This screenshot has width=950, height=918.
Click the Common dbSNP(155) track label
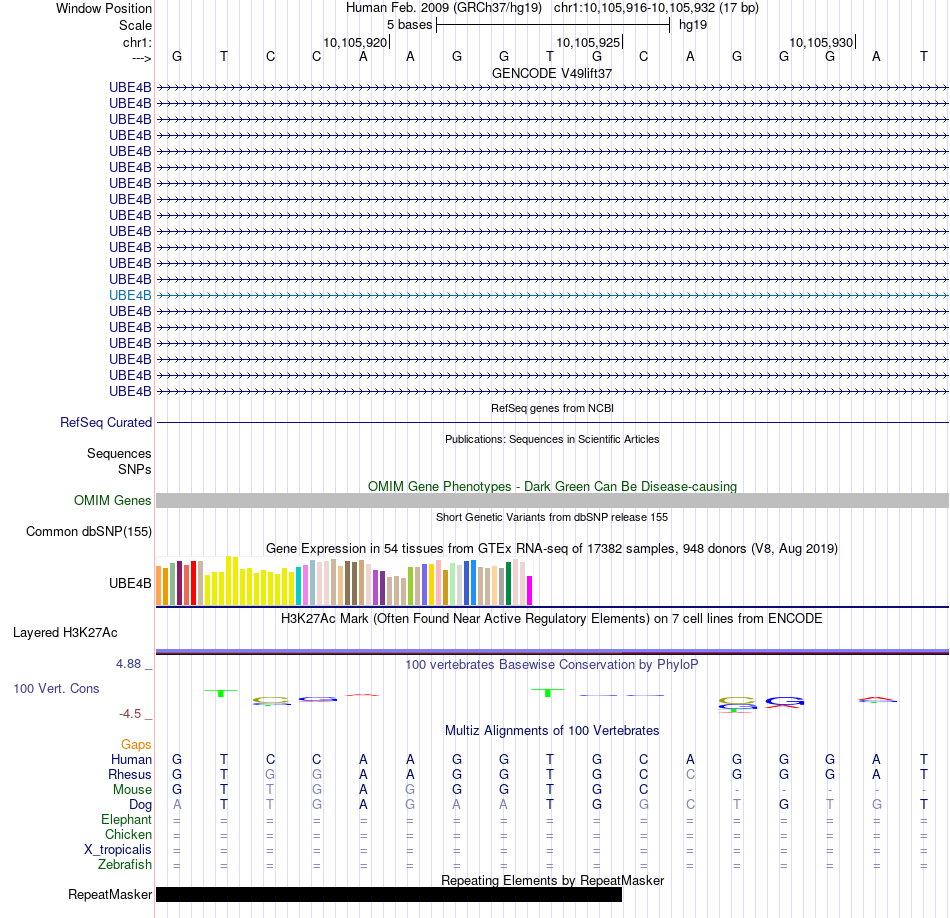pos(88,531)
